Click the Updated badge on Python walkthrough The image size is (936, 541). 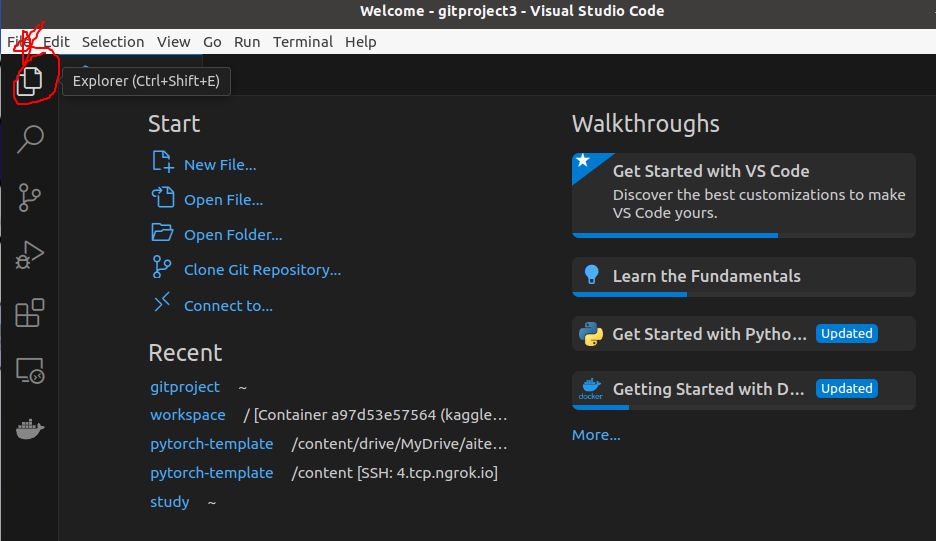[x=846, y=334]
